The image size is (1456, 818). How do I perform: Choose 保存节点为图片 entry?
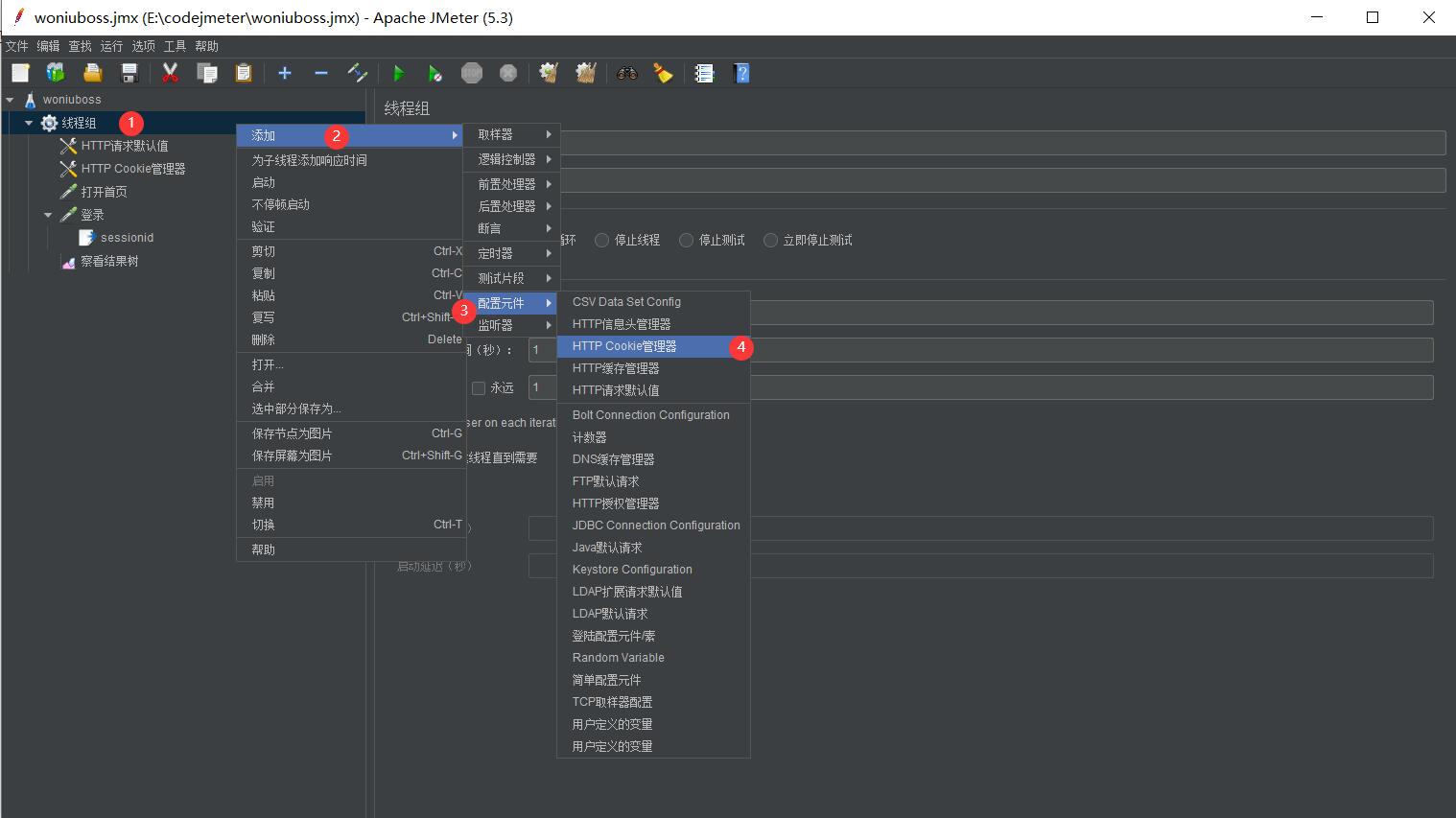tap(351, 433)
